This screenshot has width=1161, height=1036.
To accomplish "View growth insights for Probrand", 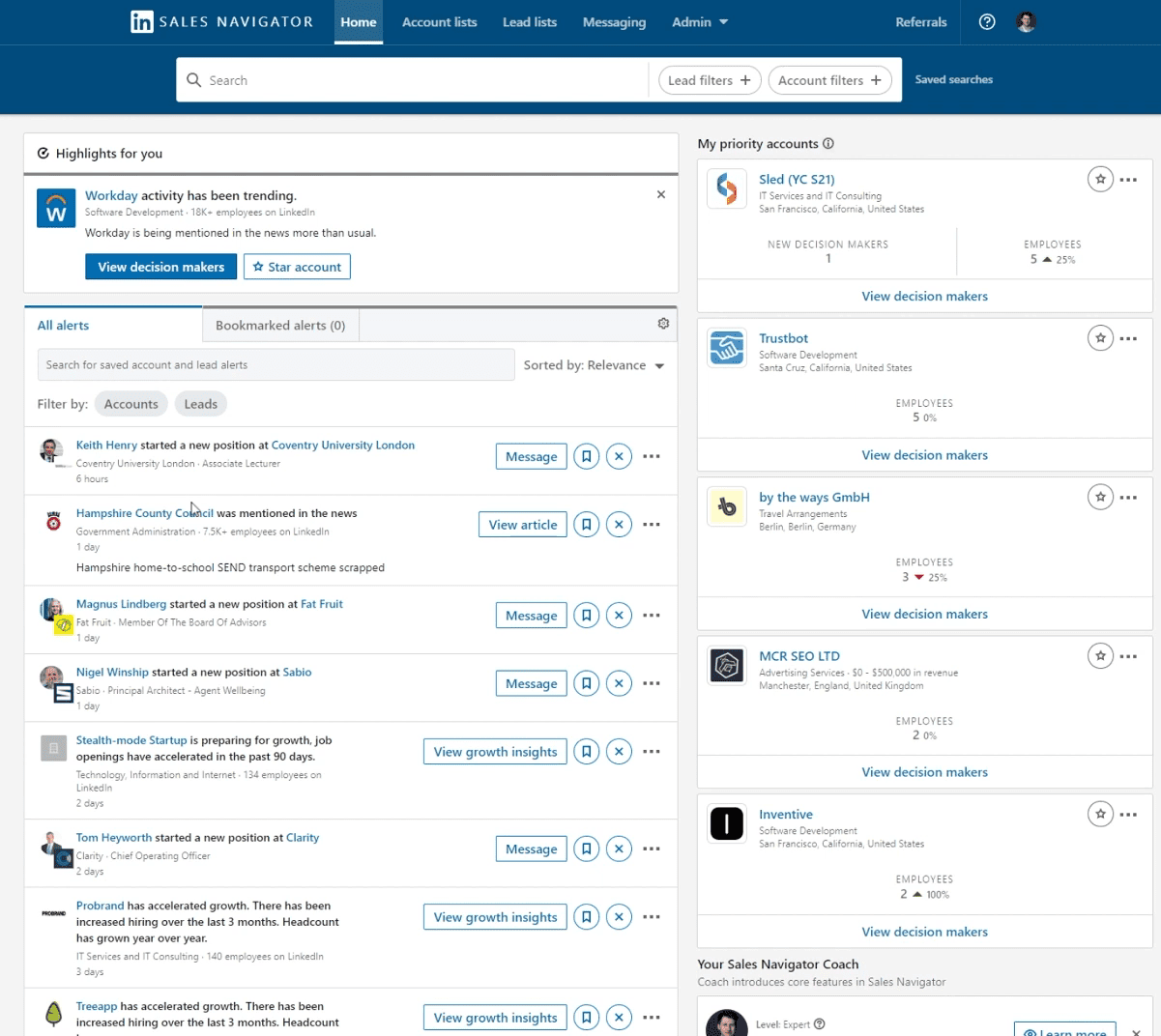I will (495, 917).
